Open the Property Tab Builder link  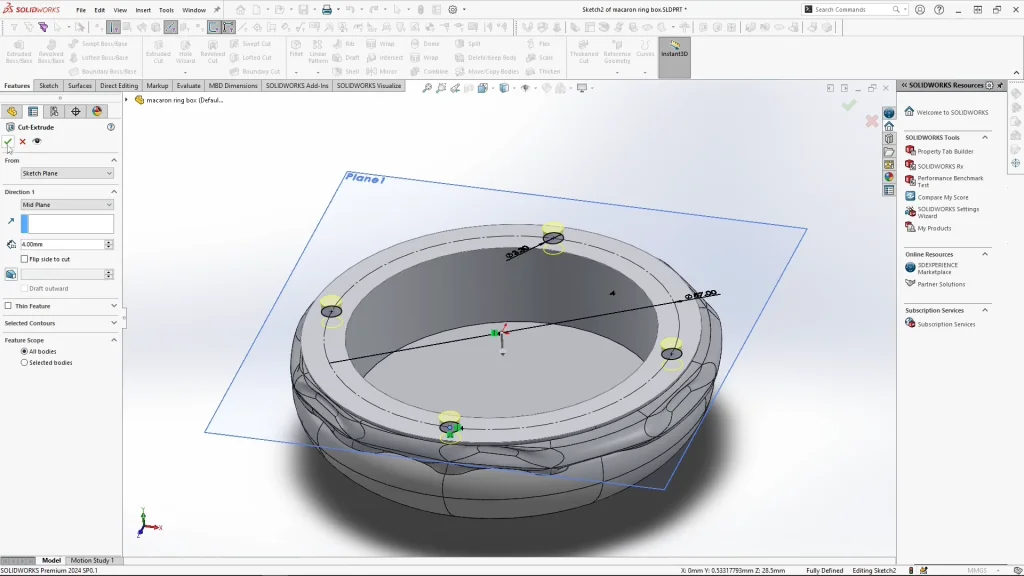(945, 151)
